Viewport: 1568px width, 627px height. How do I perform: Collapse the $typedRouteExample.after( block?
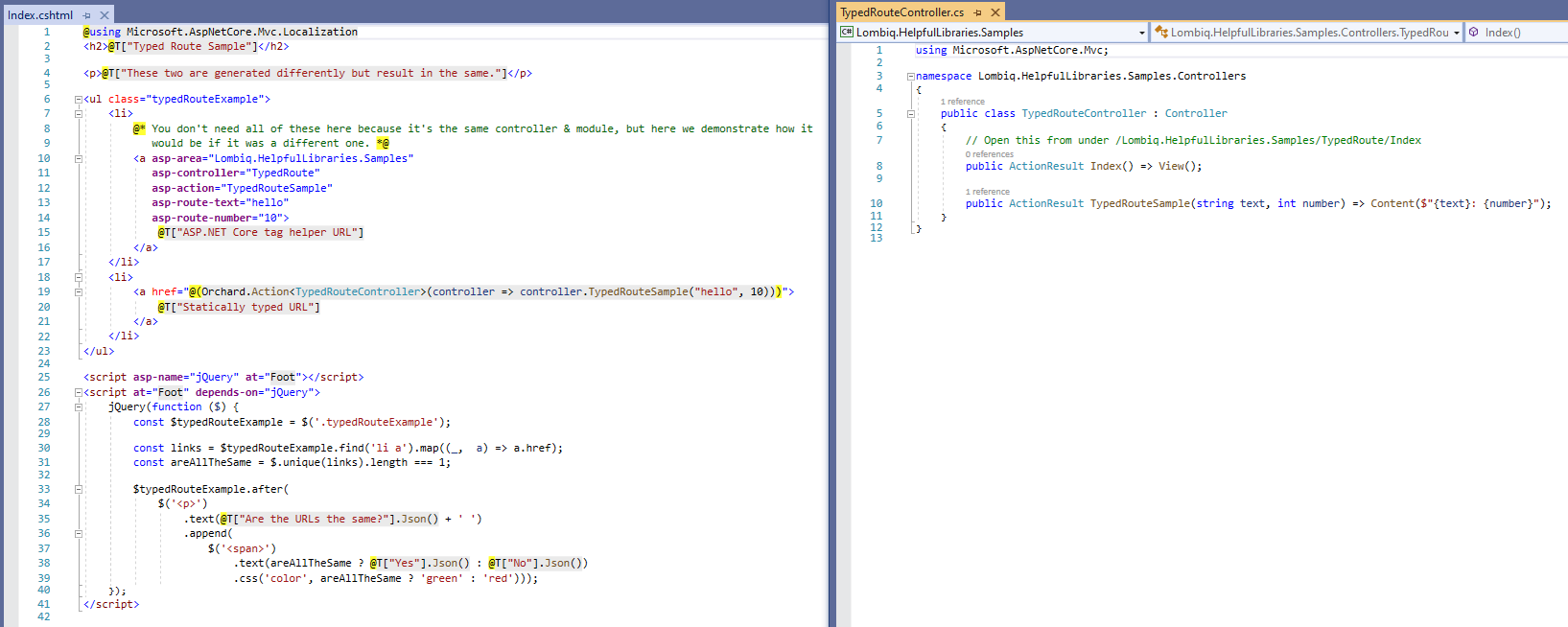pyautogui.click(x=79, y=489)
